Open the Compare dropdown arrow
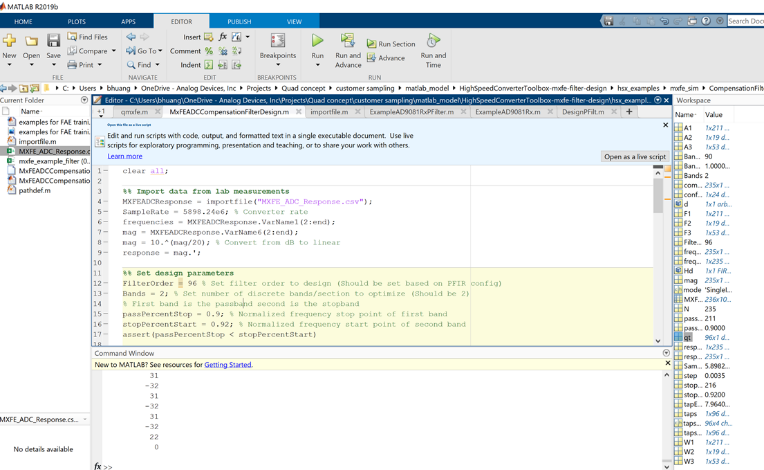The height and width of the screenshot is (470, 764). pyautogui.click(x=114, y=51)
